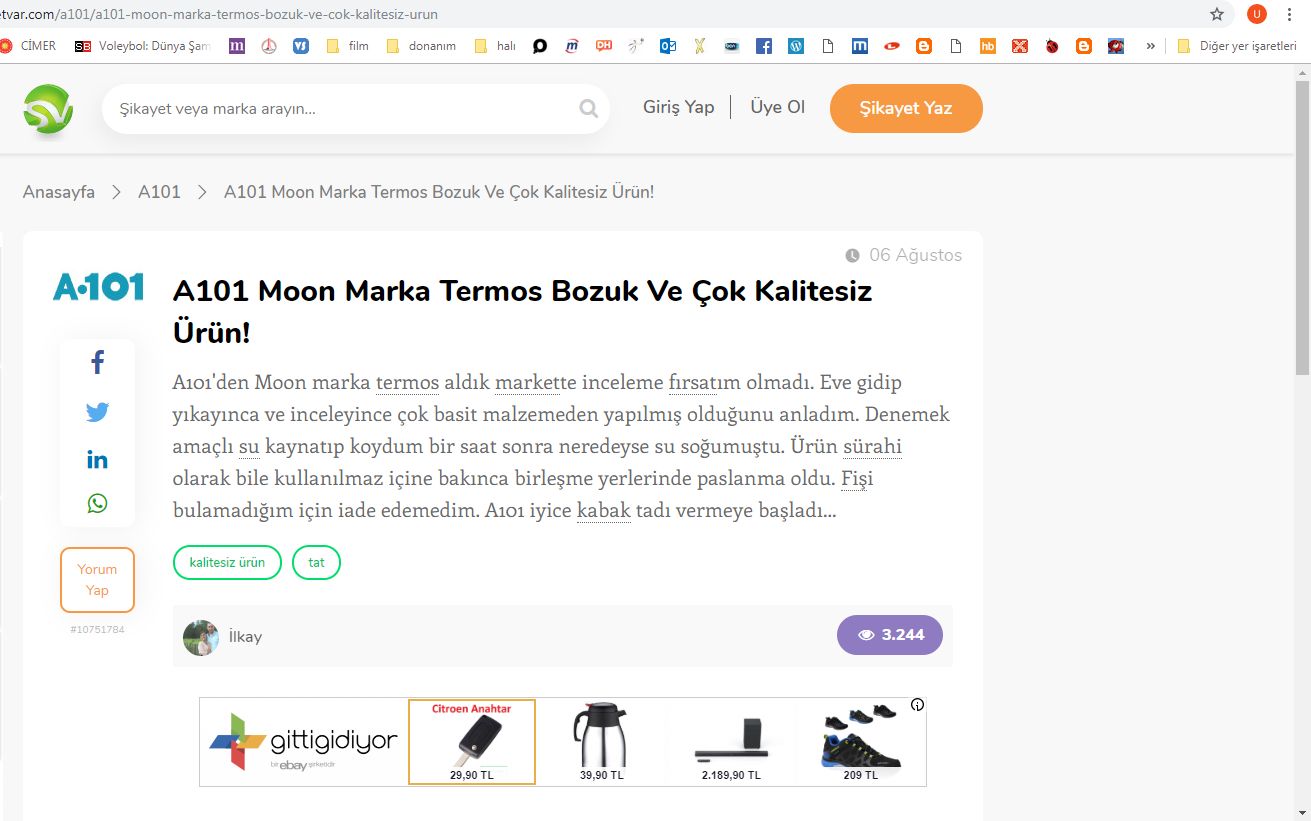
Task: Bookmark this page with star icon
Action: pos(1217,14)
